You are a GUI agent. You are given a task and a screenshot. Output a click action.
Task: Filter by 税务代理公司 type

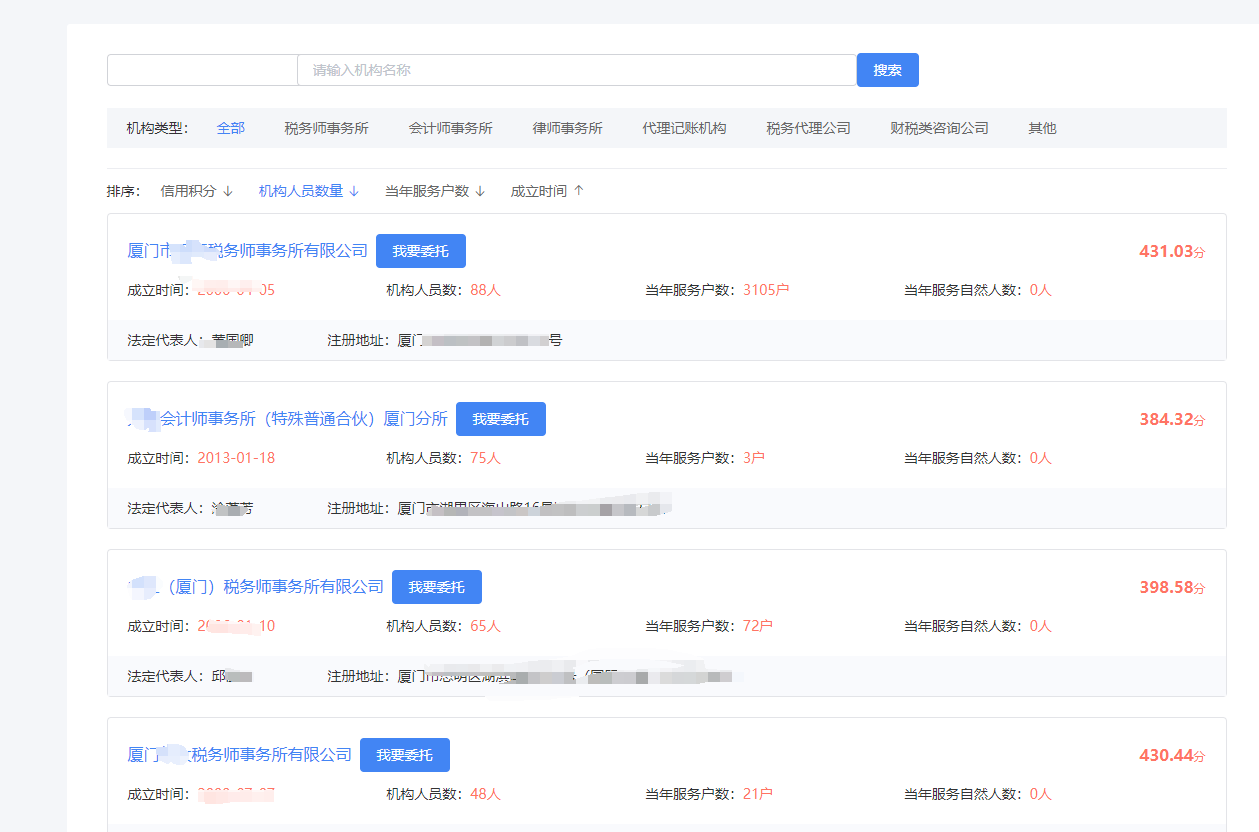[808, 128]
